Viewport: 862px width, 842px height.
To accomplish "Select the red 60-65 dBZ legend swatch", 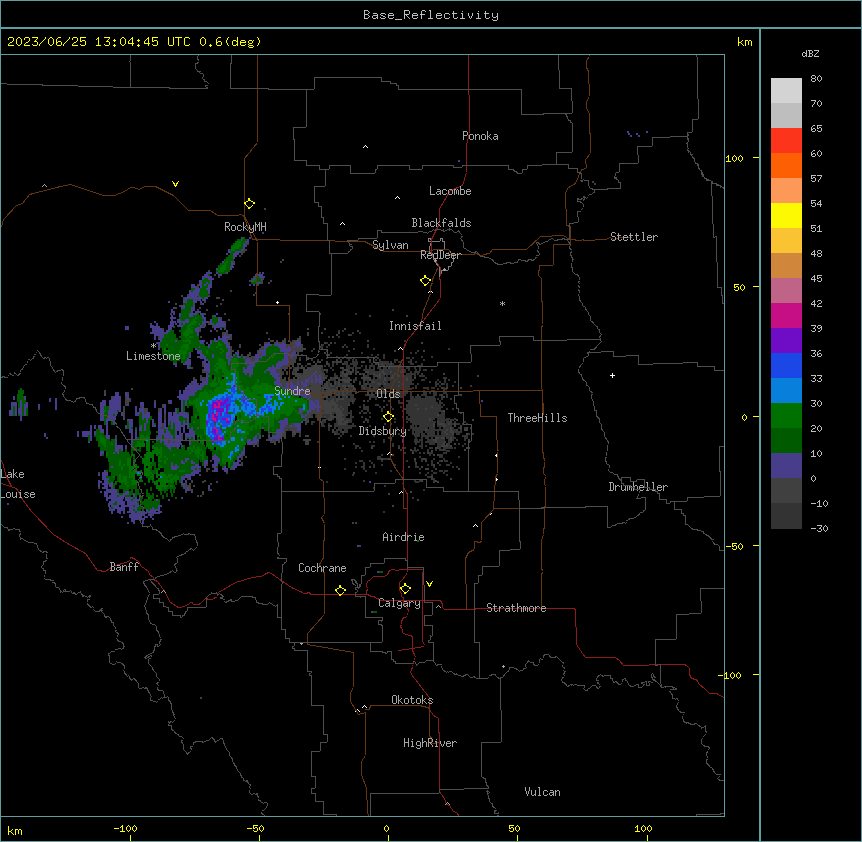I will tap(786, 141).
